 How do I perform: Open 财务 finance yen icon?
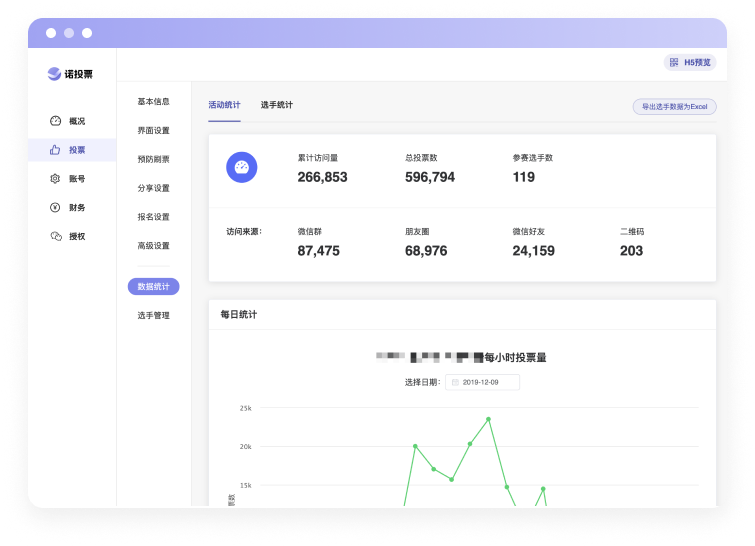[x=55, y=207]
